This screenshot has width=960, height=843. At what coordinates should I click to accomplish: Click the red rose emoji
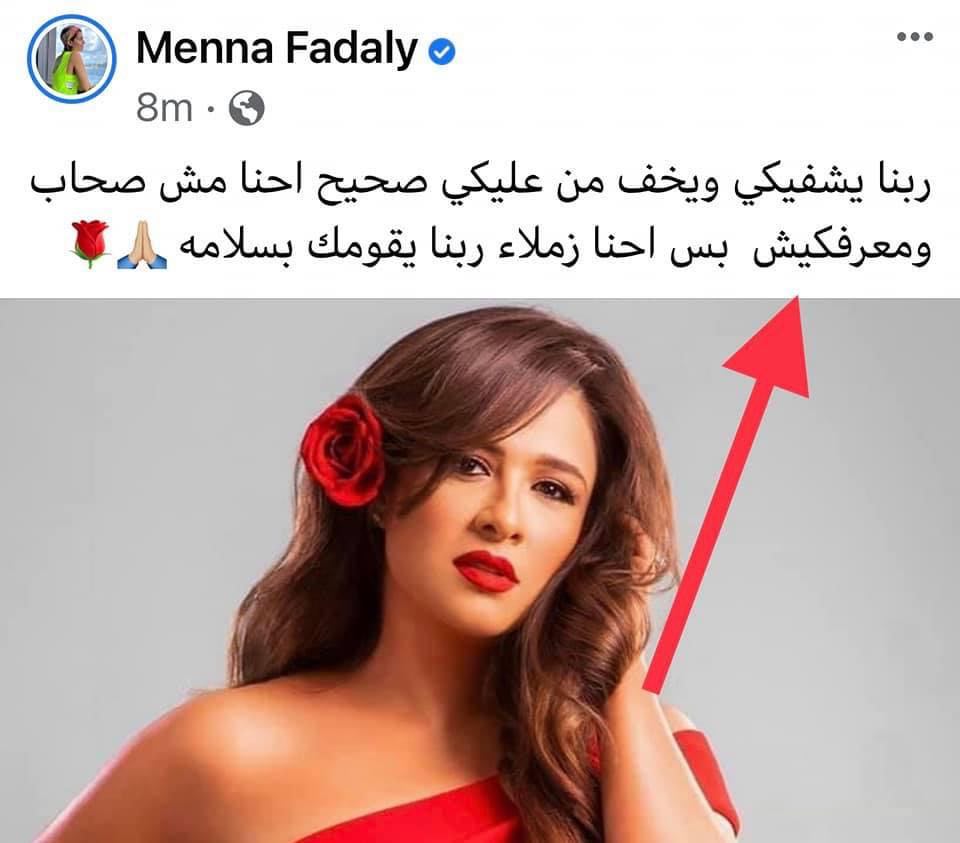point(91,245)
